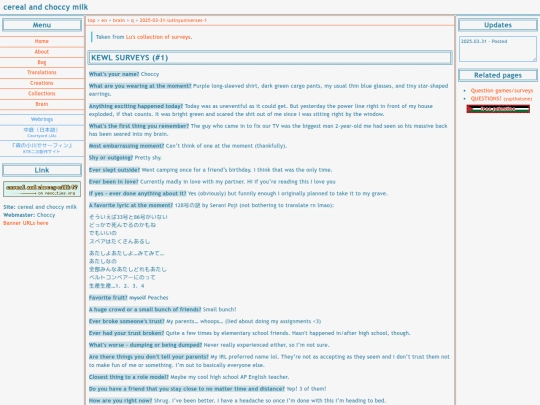The height and width of the screenshot is (405, 540).
Task: Click the 'Favorite fruit?' question
Action: (108, 298)
